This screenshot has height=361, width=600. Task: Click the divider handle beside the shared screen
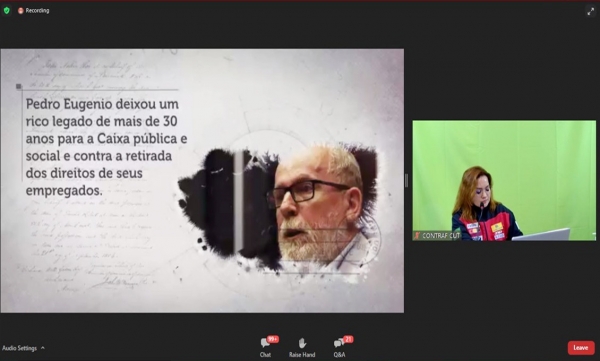click(x=406, y=181)
